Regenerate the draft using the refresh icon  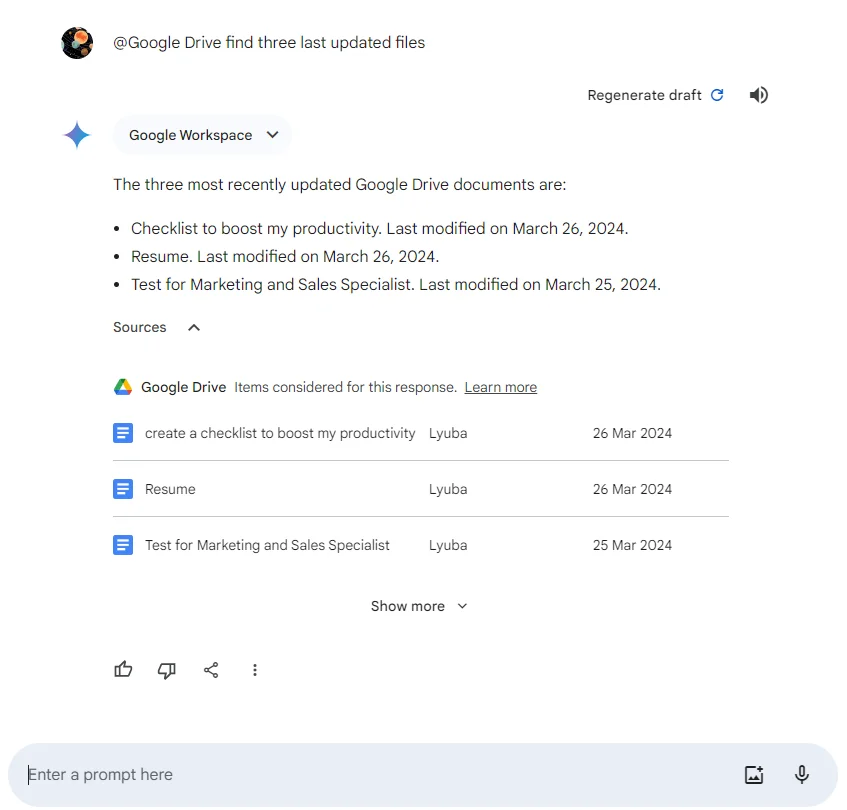click(717, 95)
